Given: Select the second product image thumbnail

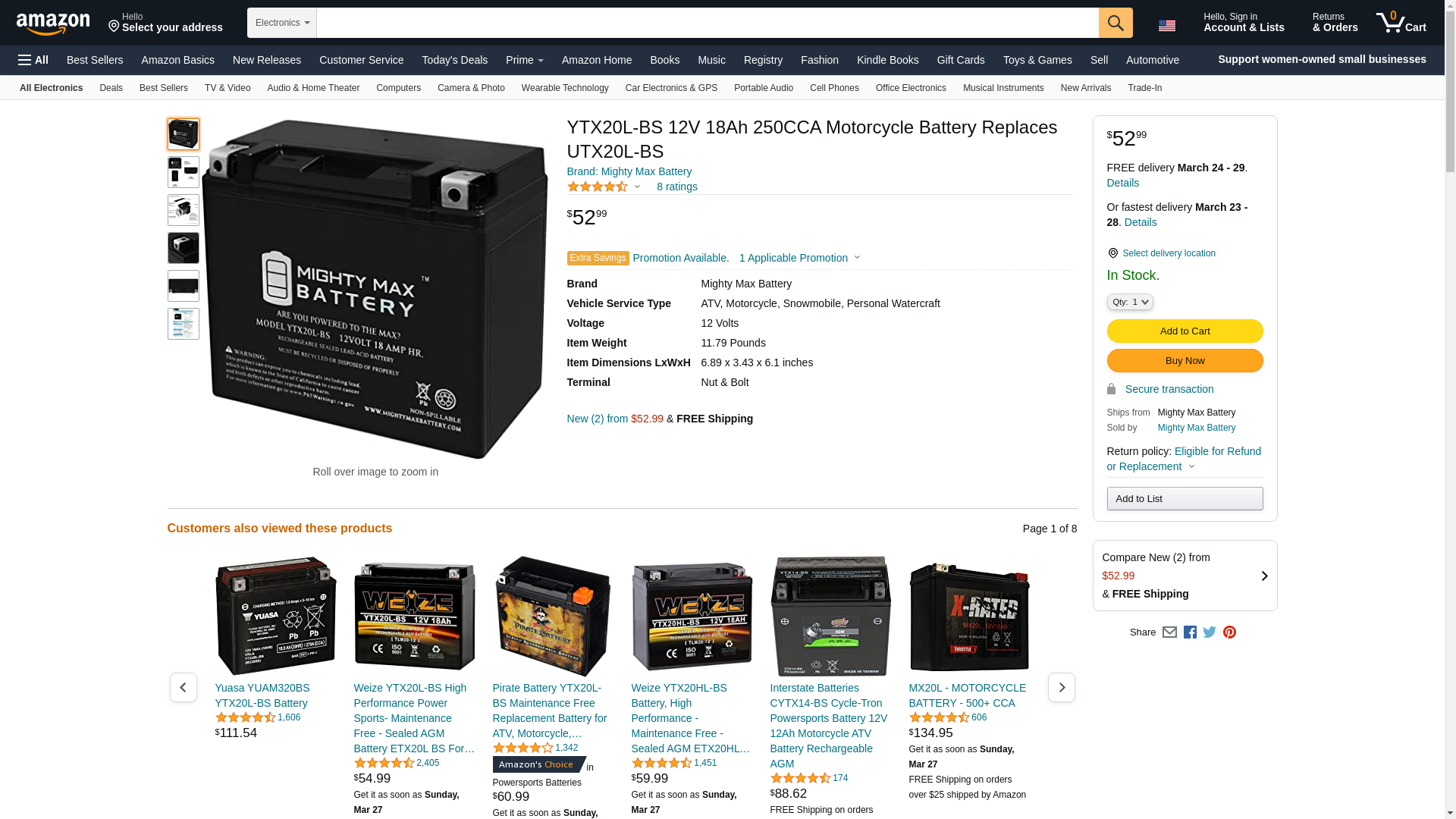Looking at the screenshot, I should click(184, 172).
